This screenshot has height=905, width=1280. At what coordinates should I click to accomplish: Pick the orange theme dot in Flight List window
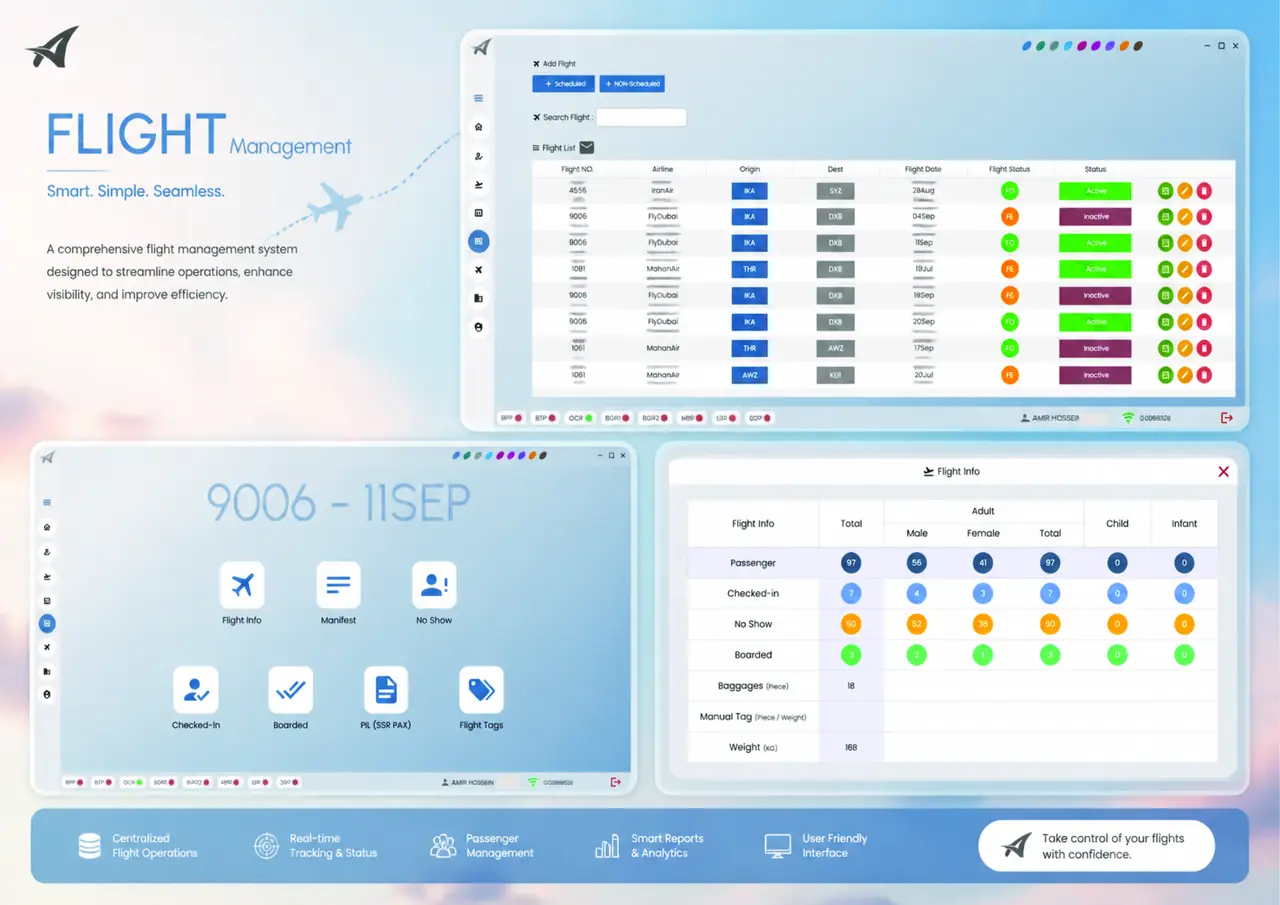click(x=1125, y=46)
